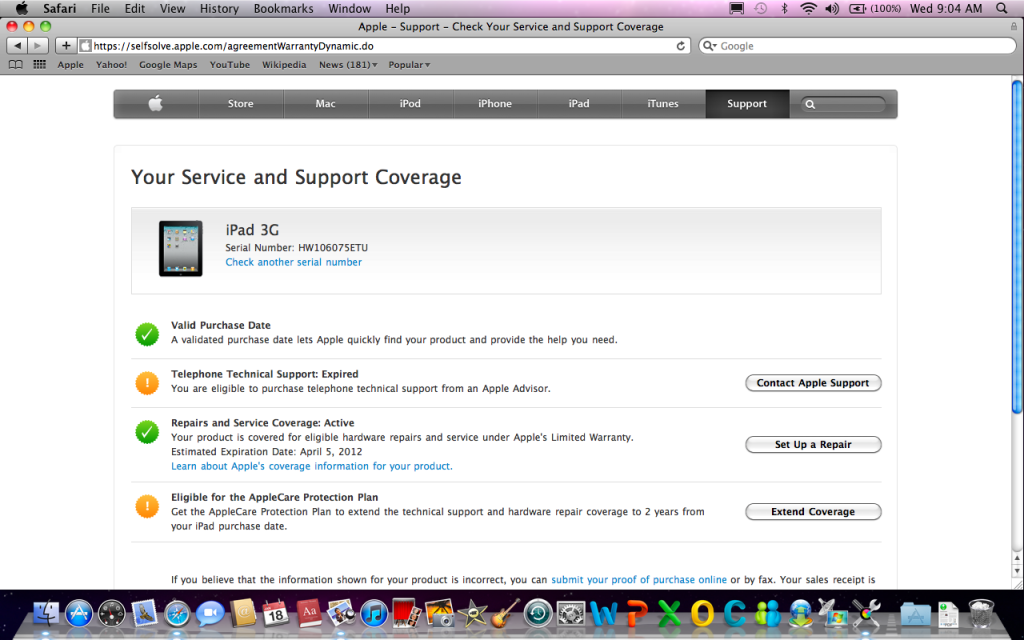
Task: Click the iPad 3G product thumbnail
Action: coord(181,248)
